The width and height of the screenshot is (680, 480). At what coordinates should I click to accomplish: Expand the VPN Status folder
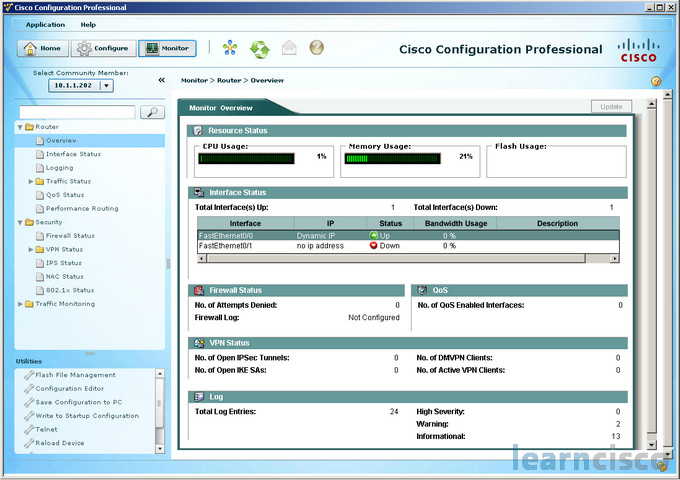pyautogui.click(x=31, y=249)
